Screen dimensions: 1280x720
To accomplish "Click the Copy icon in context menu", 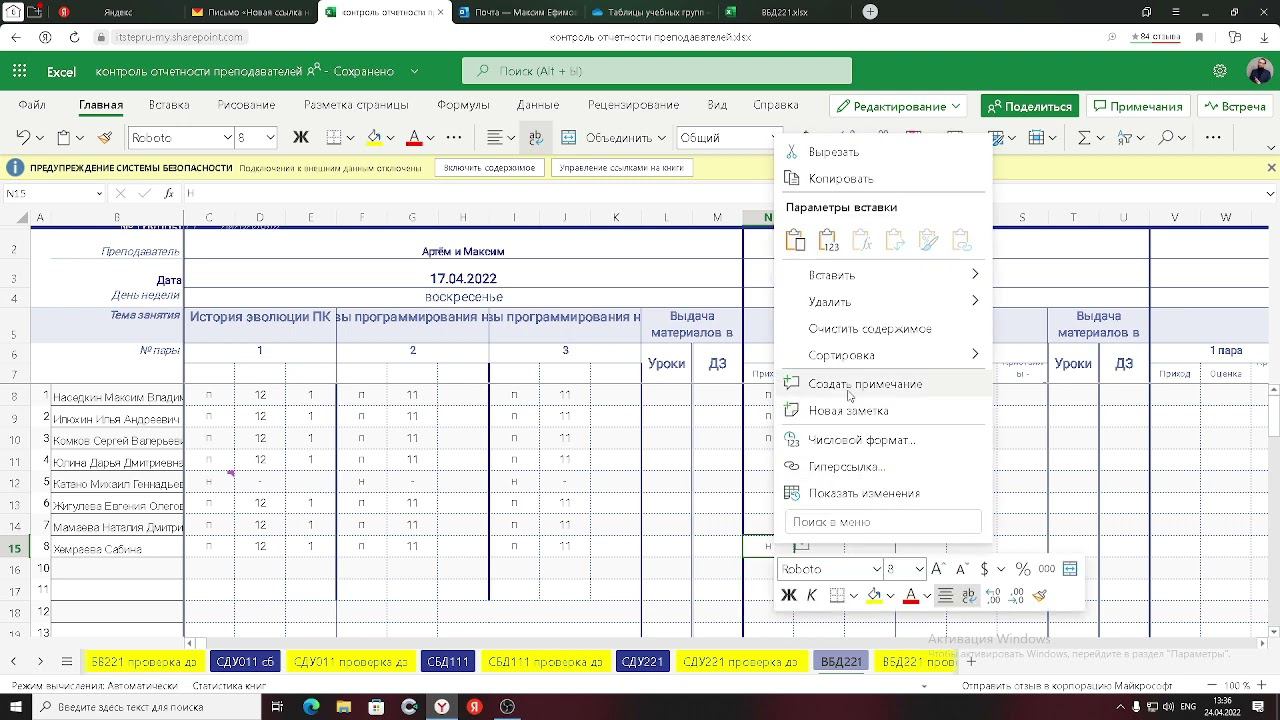I will (x=792, y=179).
